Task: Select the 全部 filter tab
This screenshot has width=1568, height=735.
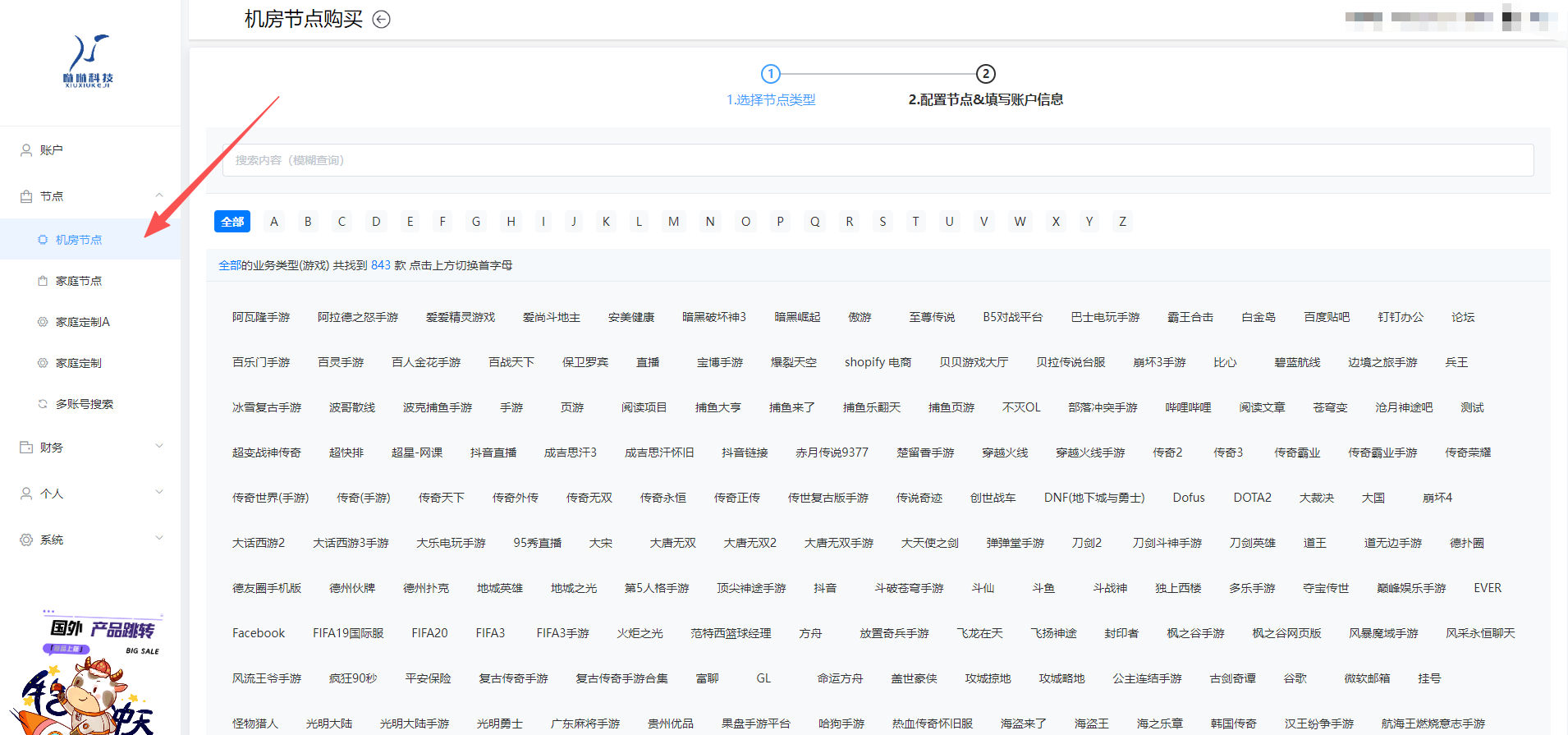Action: (x=232, y=222)
